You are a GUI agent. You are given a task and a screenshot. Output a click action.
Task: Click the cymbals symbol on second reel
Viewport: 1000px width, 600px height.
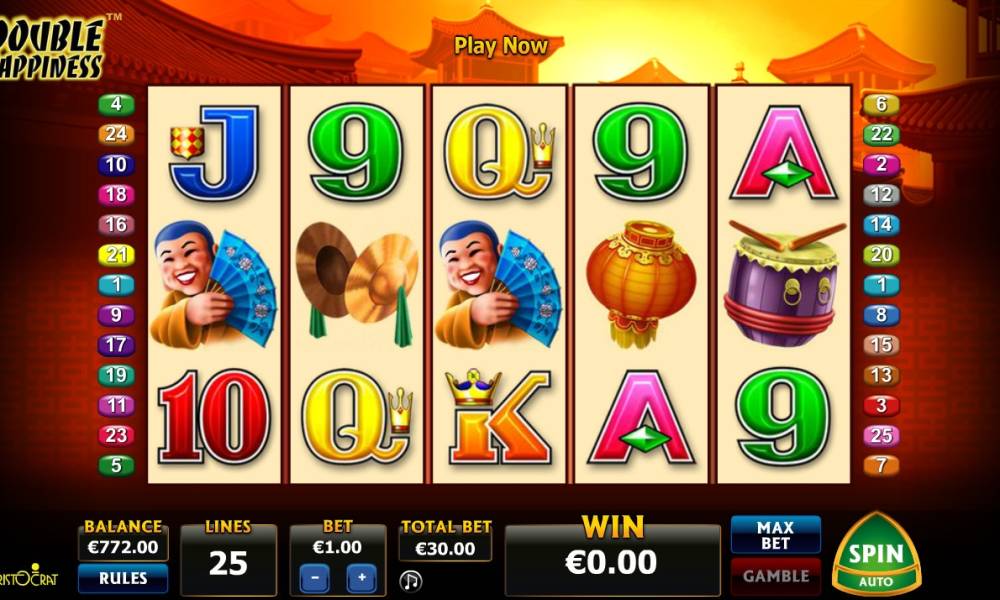tap(357, 284)
